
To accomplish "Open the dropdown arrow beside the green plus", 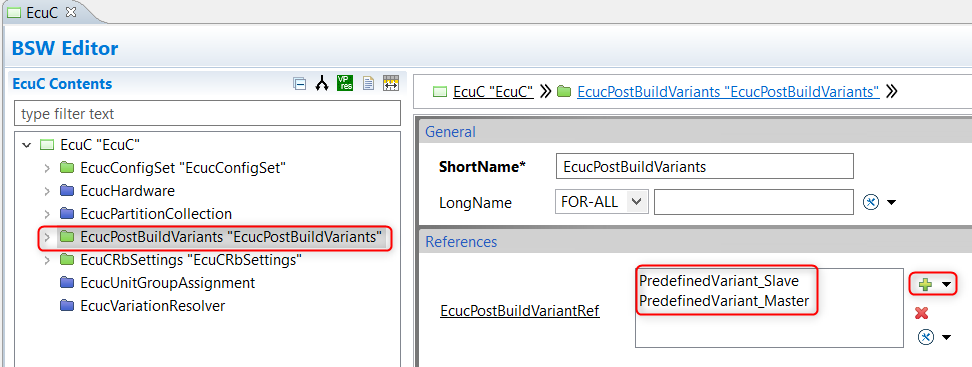I will (x=946, y=285).
